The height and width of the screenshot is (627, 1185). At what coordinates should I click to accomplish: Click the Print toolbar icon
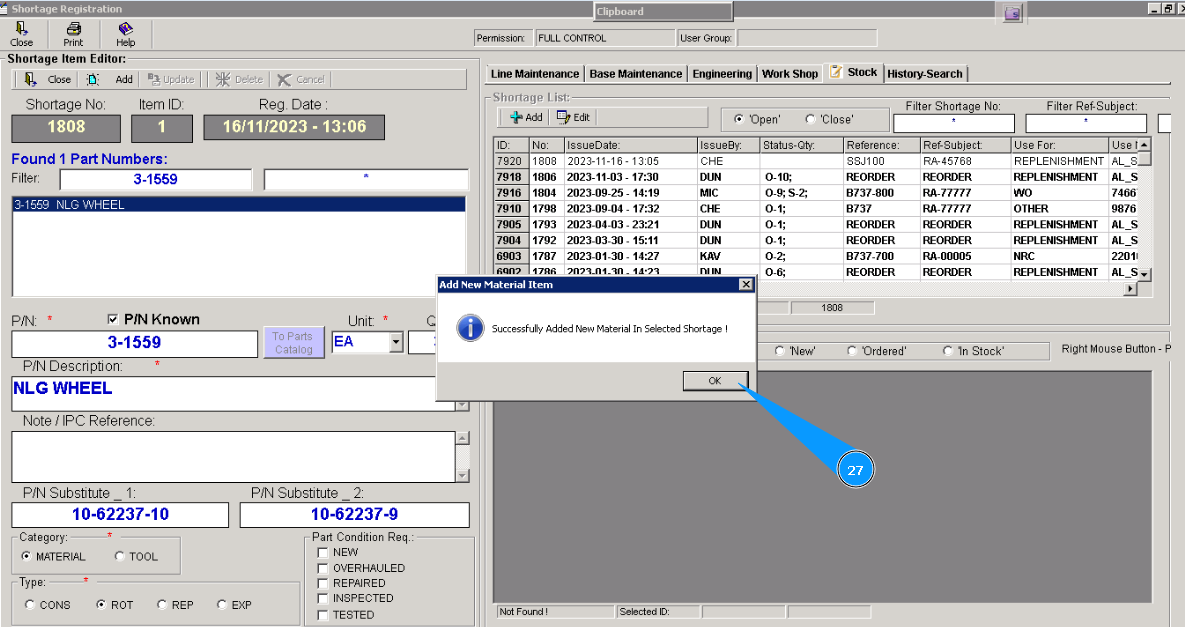pyautogui.click(x=73, y=29)
